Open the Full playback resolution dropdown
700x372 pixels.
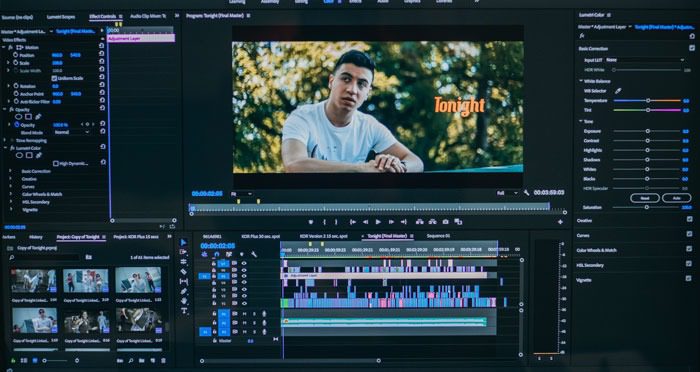(x=507, y=192)
